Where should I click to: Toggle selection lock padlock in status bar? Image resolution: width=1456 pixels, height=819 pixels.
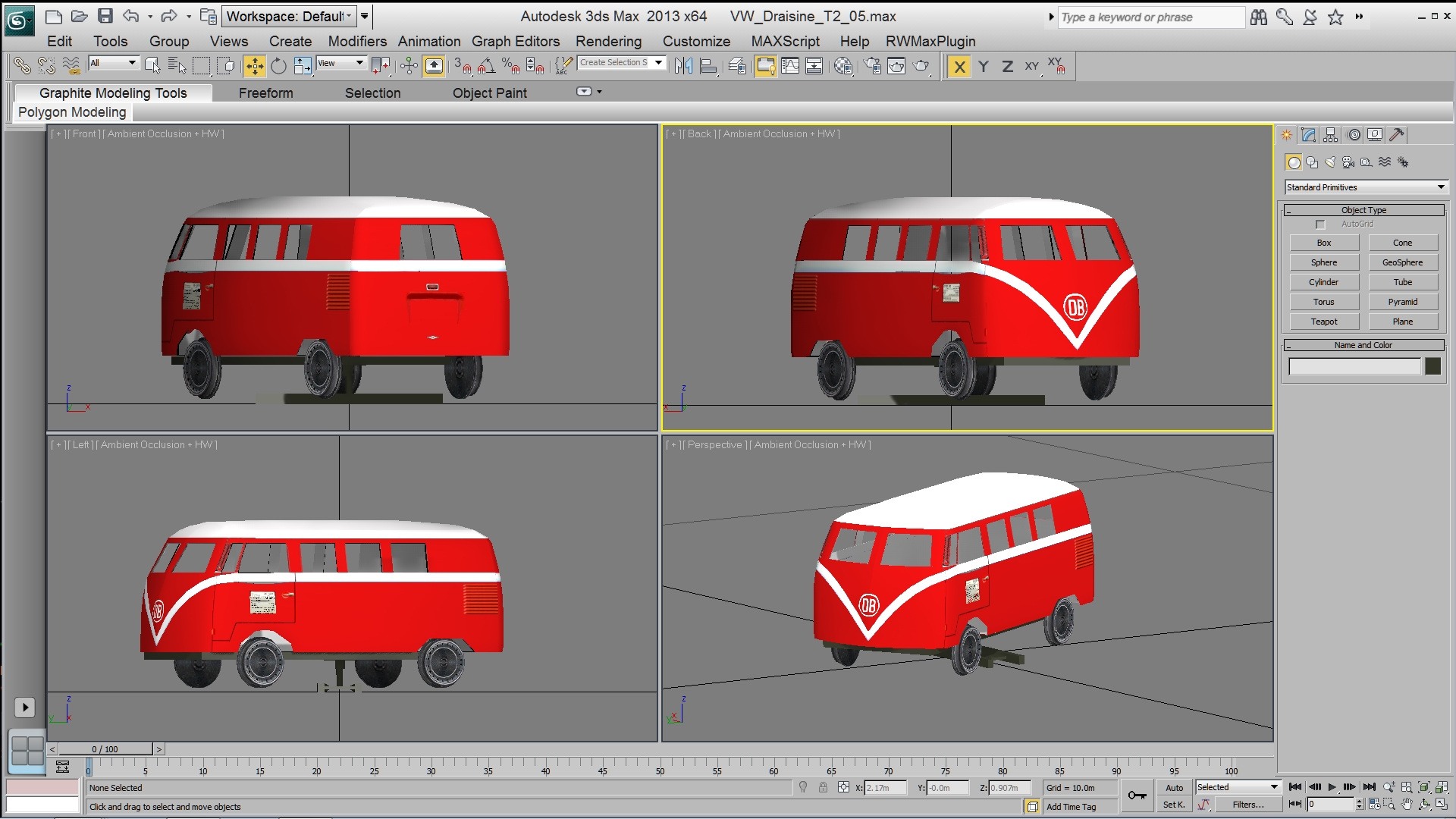[823, 788]
